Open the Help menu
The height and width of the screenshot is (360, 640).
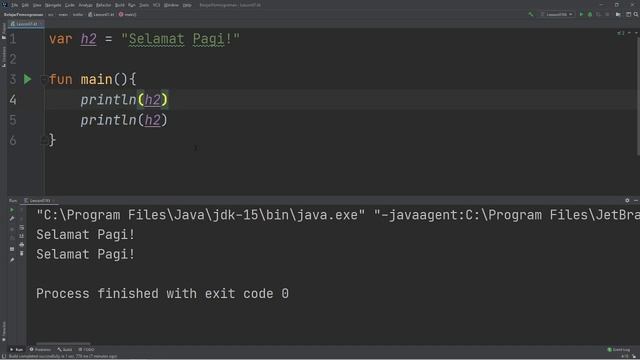[187, 5]
